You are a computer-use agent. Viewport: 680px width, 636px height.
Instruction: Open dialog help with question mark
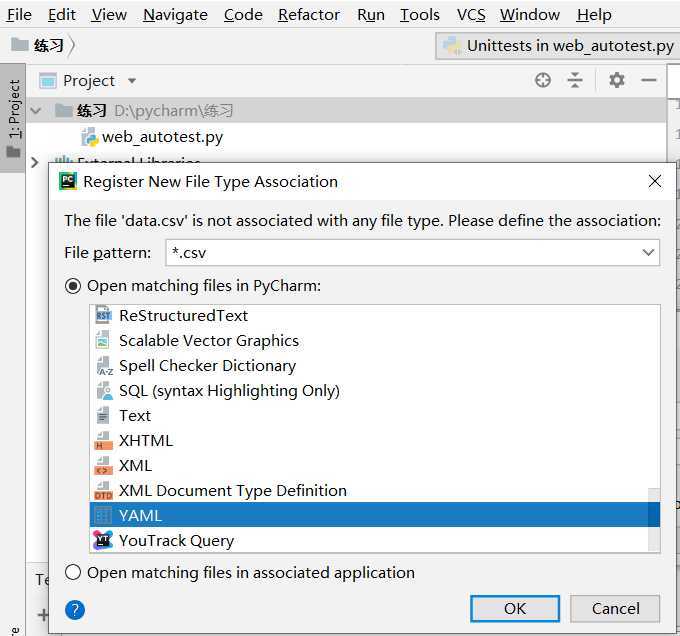click(x=75, y=610)
